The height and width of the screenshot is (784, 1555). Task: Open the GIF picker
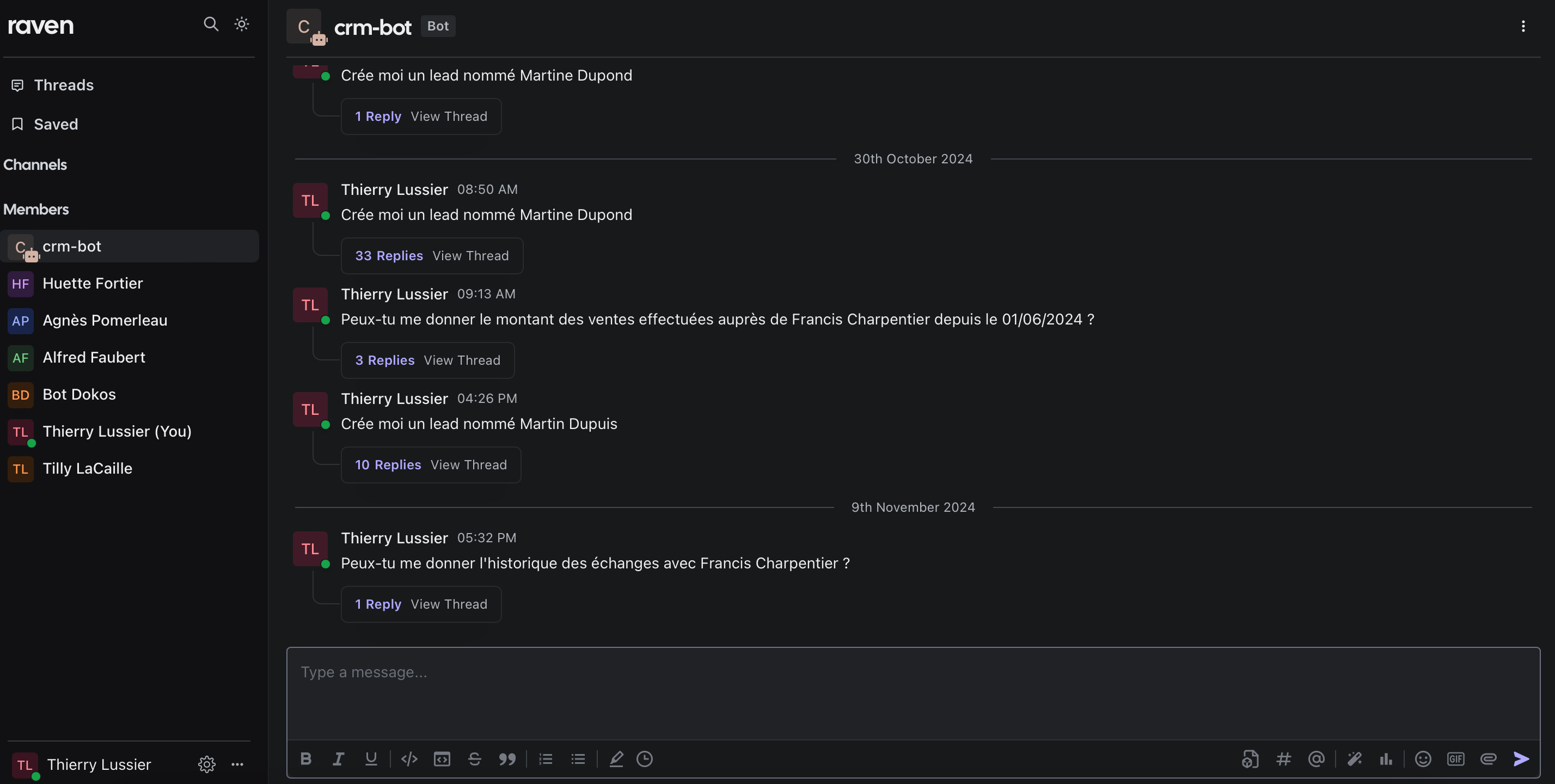click(1456, 759)
